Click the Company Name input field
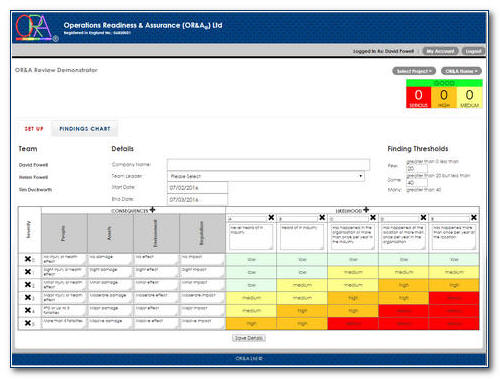Screen dimensions: 500x379 pyautogui.click(x=268, y=164)
